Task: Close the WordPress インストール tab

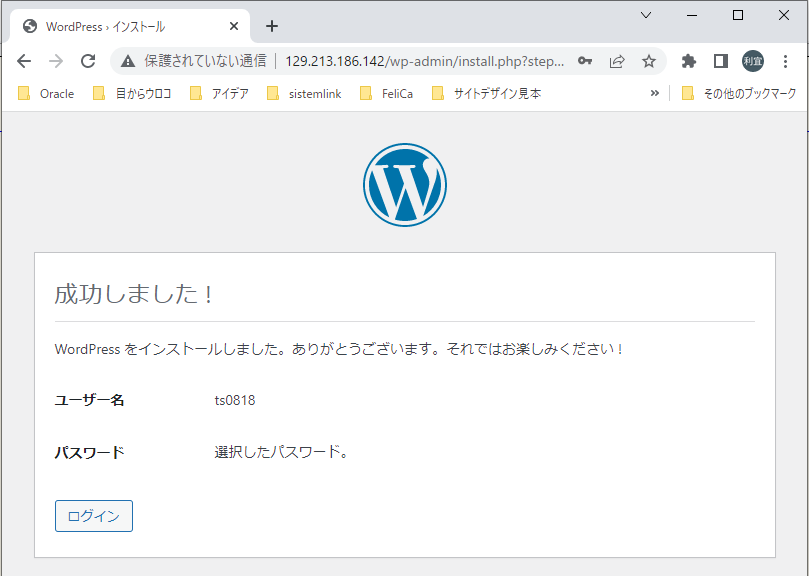Action: pyautogui.click(x=234, y=26)
